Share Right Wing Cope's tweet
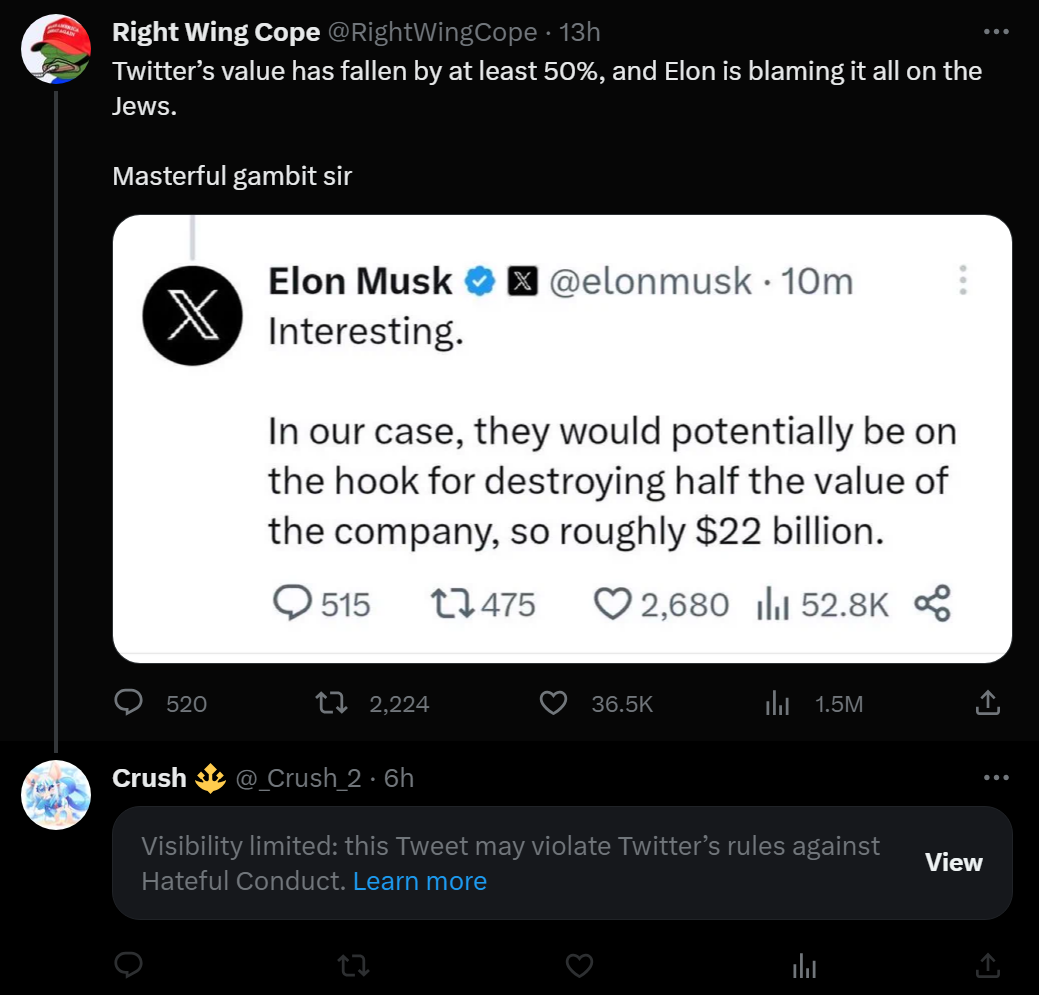This screenshot has height=995, width=1039. pos(987,703)
